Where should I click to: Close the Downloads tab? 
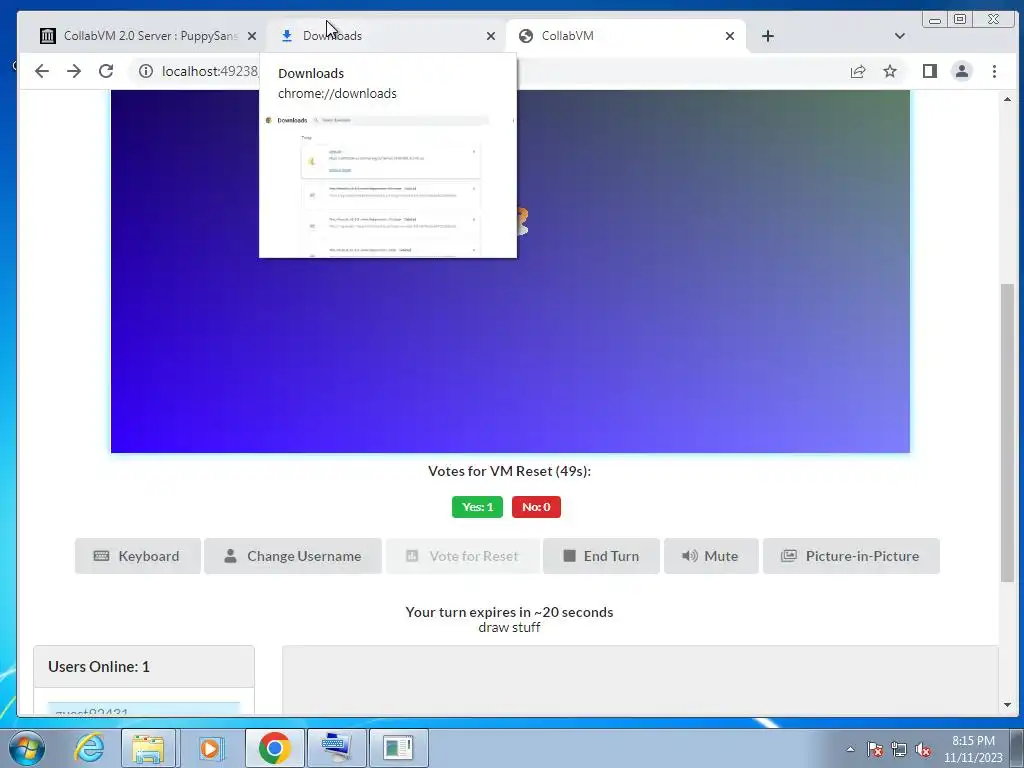click(x=491, y=36)
